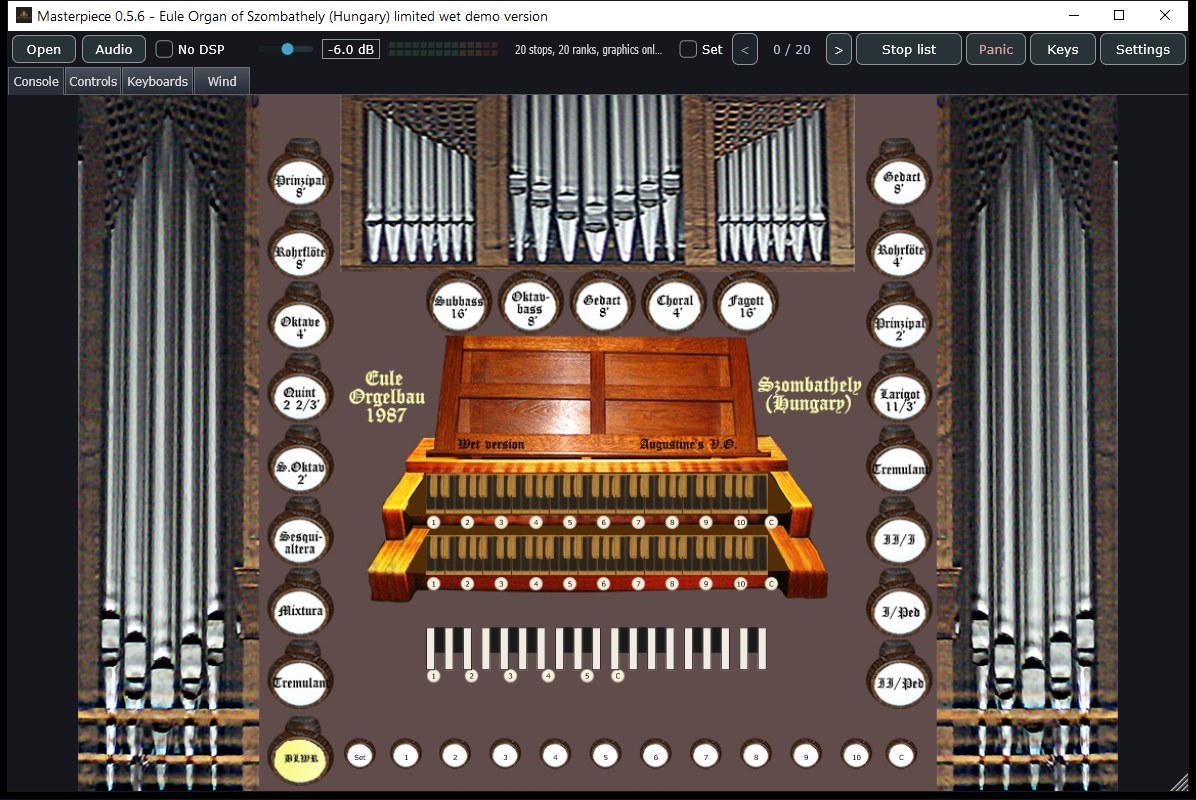Click the -6.0 dB volume field
The width and height of the screenshot is (1196, 800).
pos(351,50)
